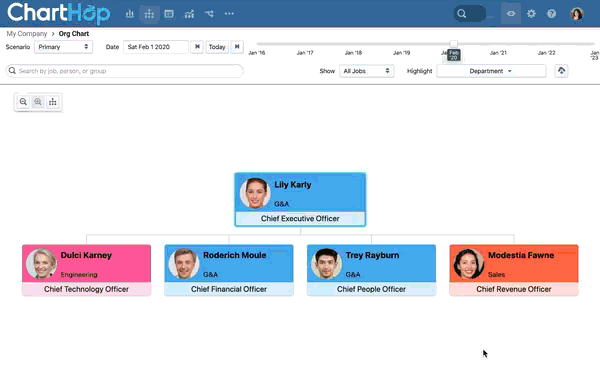Click the export upload icon button
Image resolution: width=600 pixels, height=374 pixels.
tap(561, 71)
